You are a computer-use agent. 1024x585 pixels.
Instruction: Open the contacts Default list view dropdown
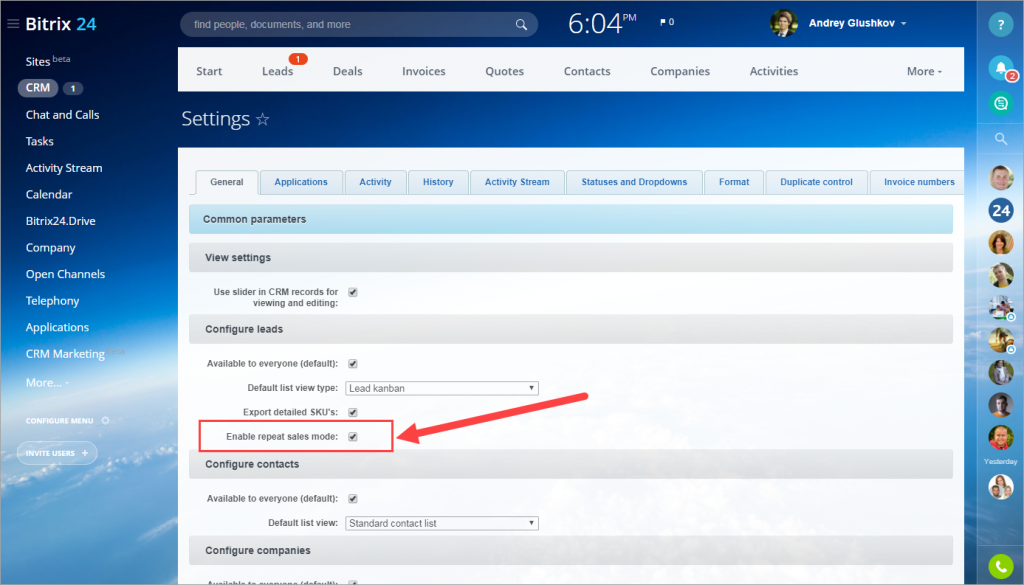tap(441, 523)
